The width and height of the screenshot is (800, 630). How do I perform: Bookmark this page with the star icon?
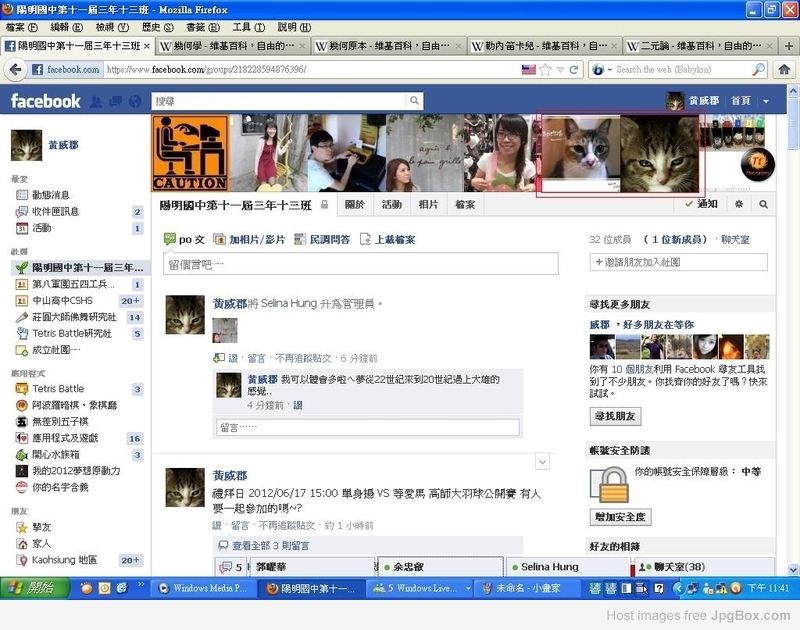(546, 69)
